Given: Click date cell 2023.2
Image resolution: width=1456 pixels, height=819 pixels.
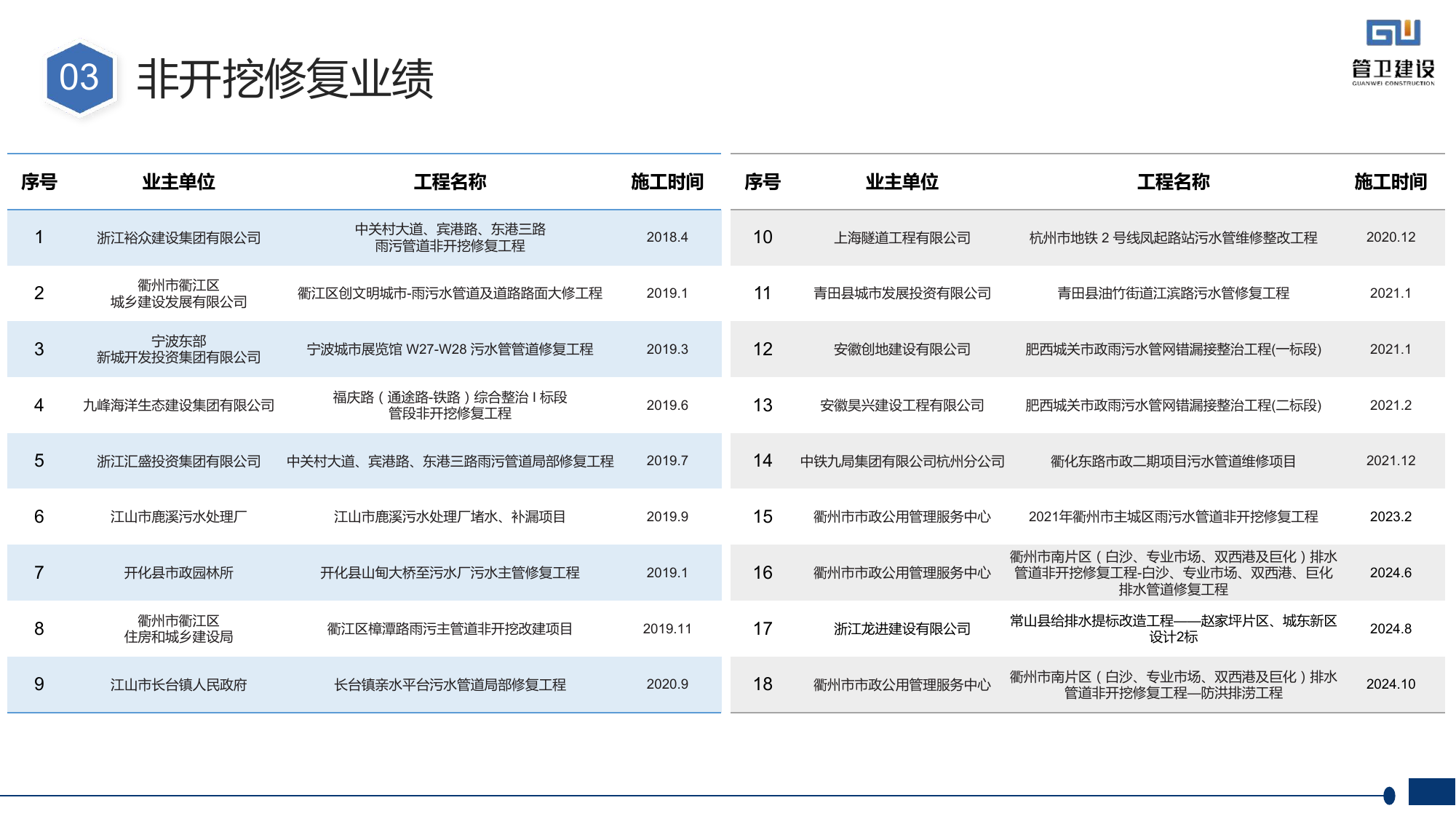Looking at the screenshot, I should point(1391,517).
